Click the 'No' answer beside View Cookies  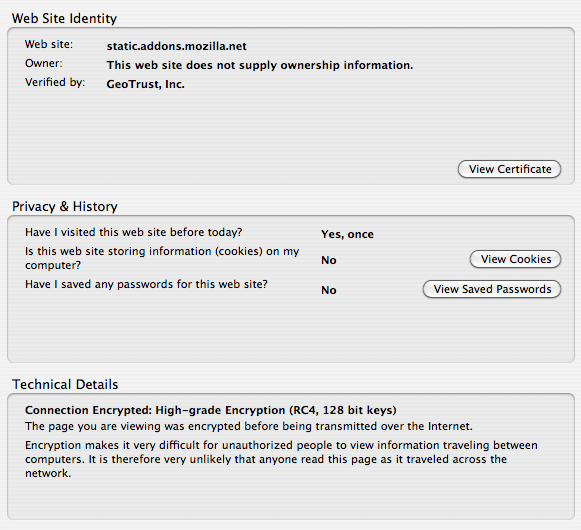(329, 260)
